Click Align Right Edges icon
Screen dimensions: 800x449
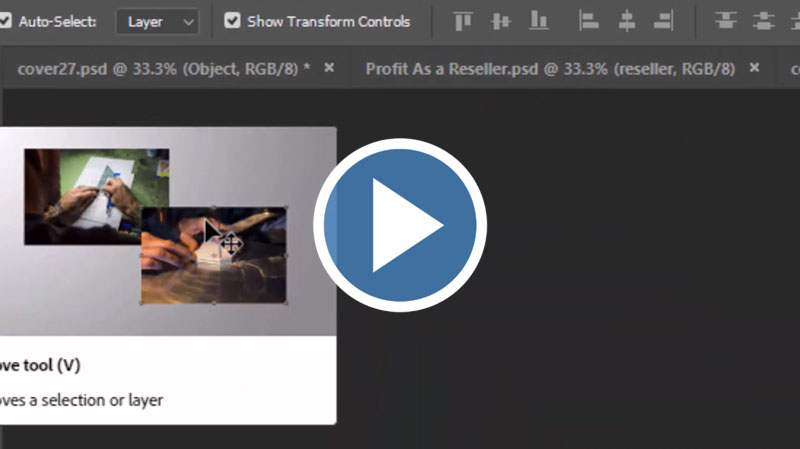pos(663,20)
